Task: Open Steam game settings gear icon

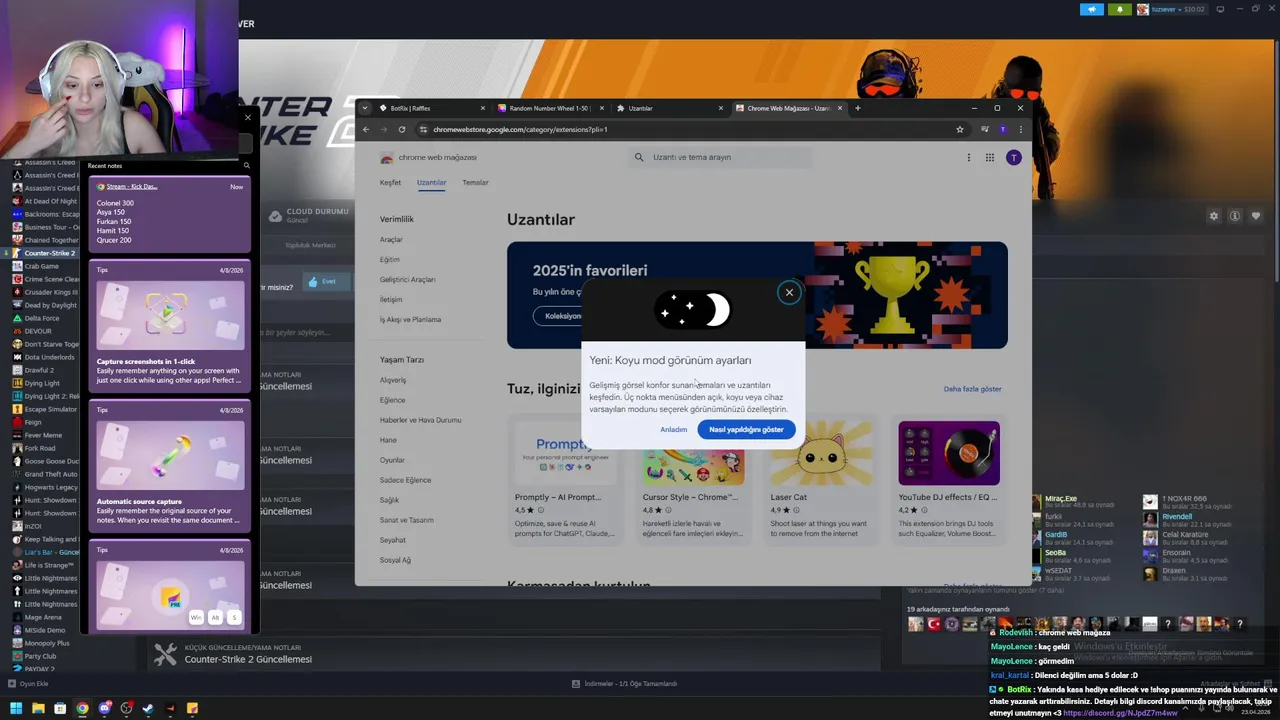Action: pos(1214,216)
